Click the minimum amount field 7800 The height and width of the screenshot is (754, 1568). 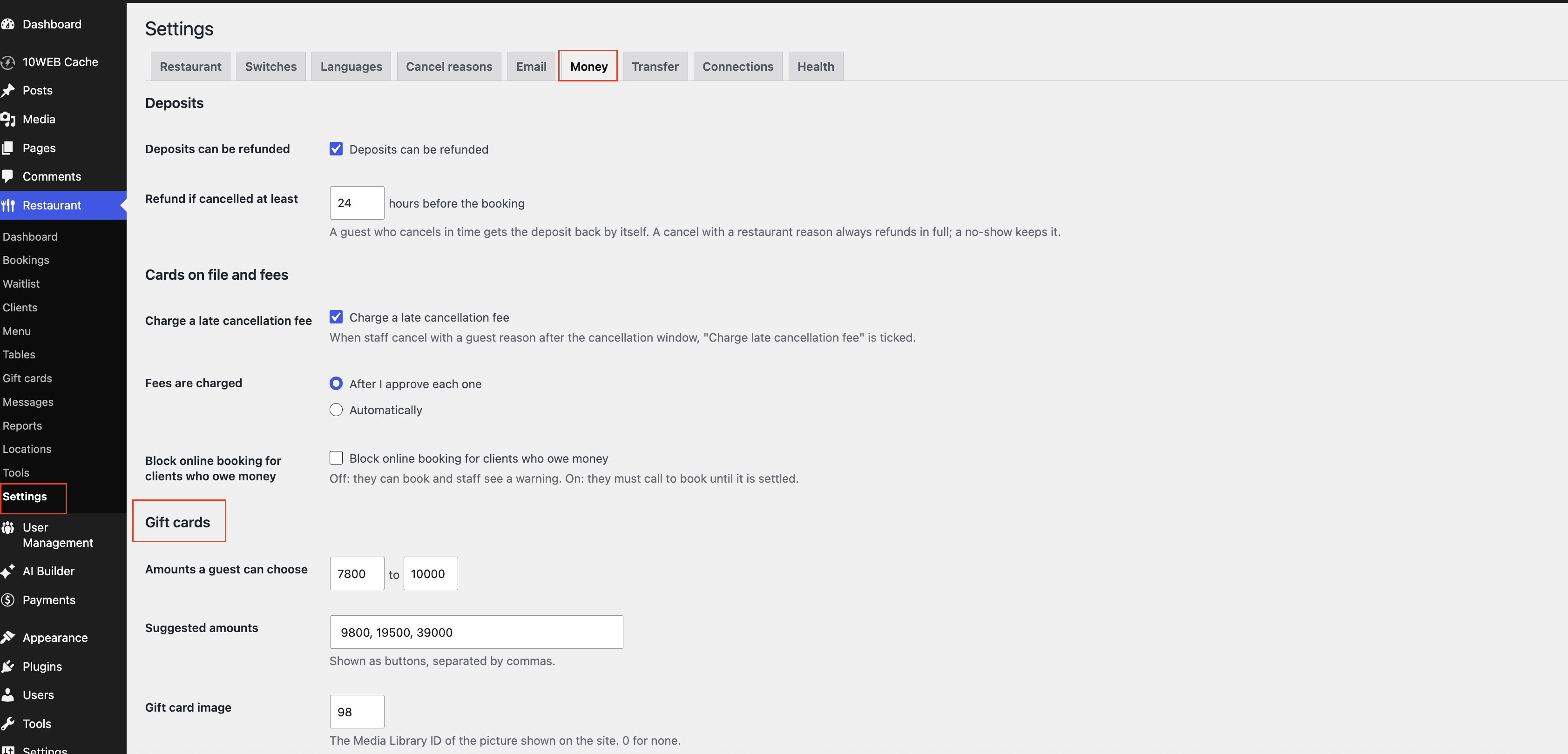[x=357, y=573]
